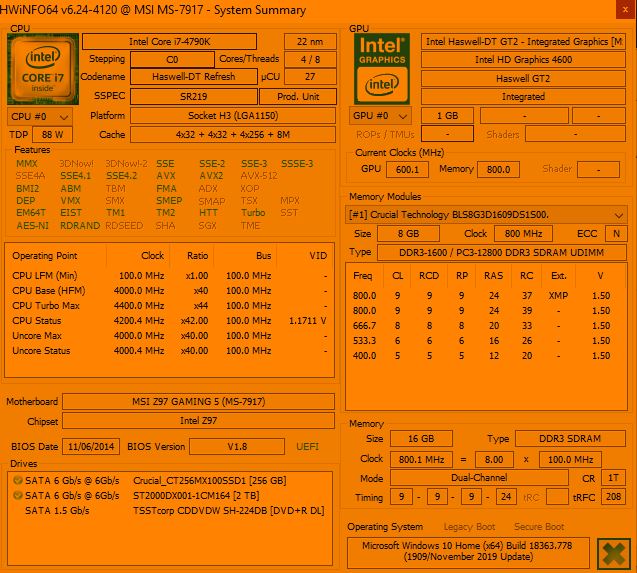
Task: Click the BIOS Version V1.8 field
Action: pos(237,447)
